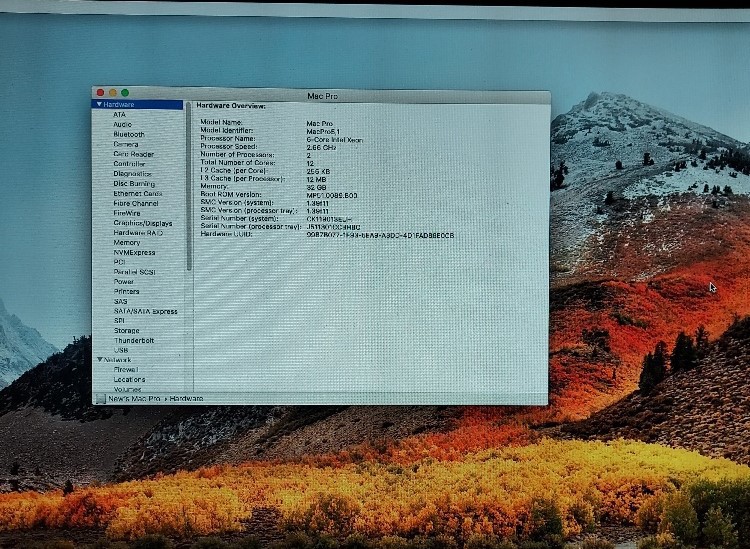The image size is (750, 549).
Task: Select Volumes under Network
Action: click(x=128, y=389)
